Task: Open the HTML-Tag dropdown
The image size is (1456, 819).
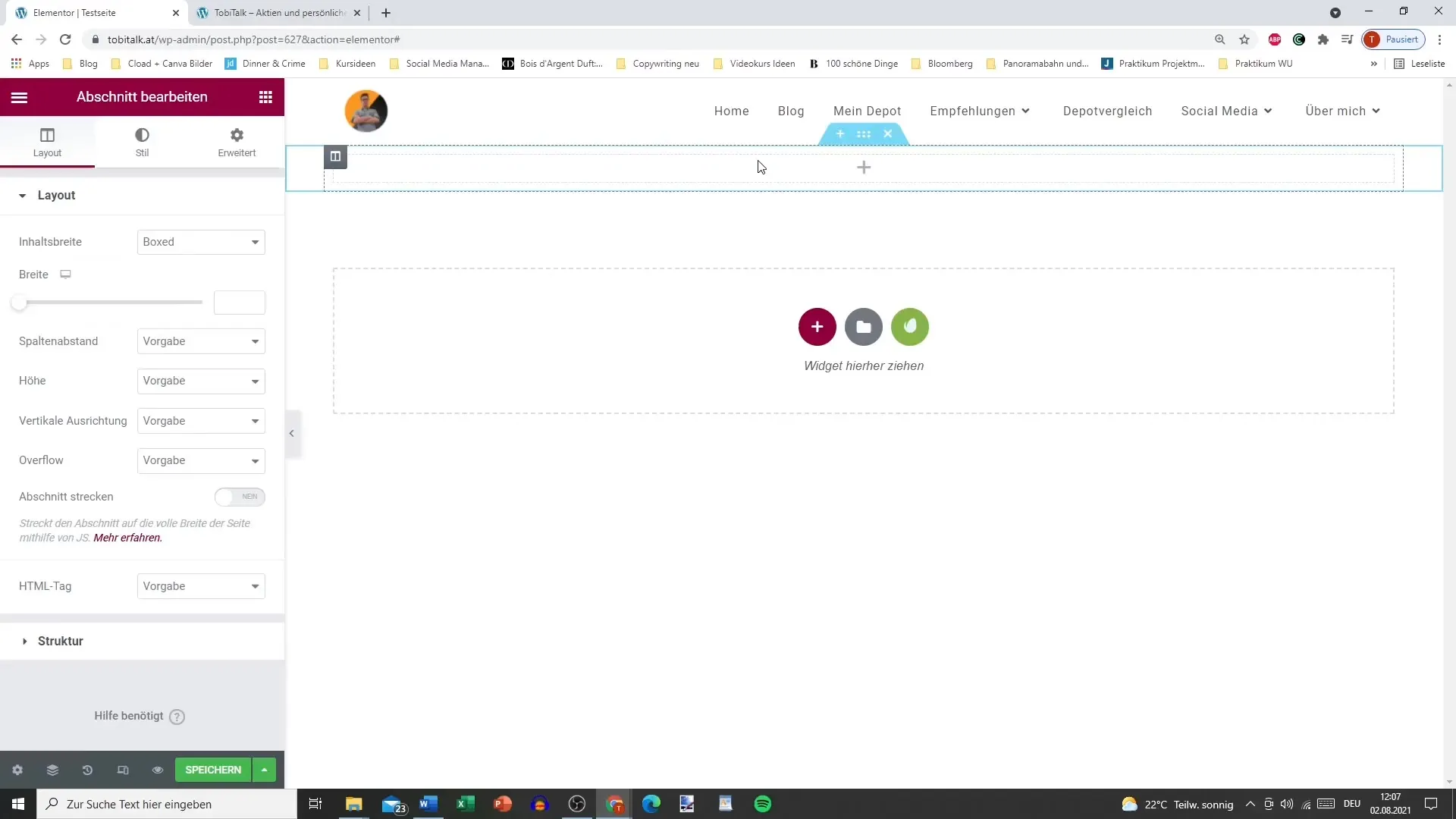Action: click(x=201, y=586)
